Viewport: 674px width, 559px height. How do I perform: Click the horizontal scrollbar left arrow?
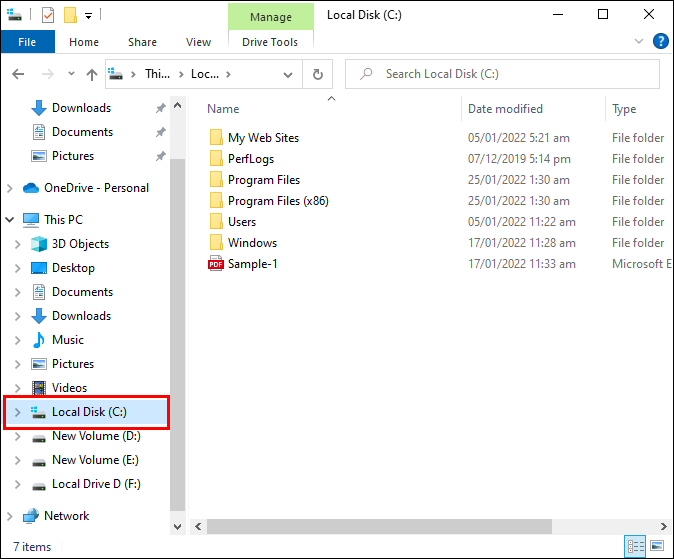tap(198, 526)
